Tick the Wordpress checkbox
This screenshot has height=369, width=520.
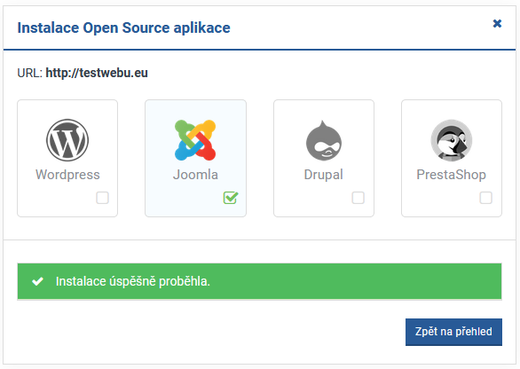pyautogui.click(x=102, y=197)
